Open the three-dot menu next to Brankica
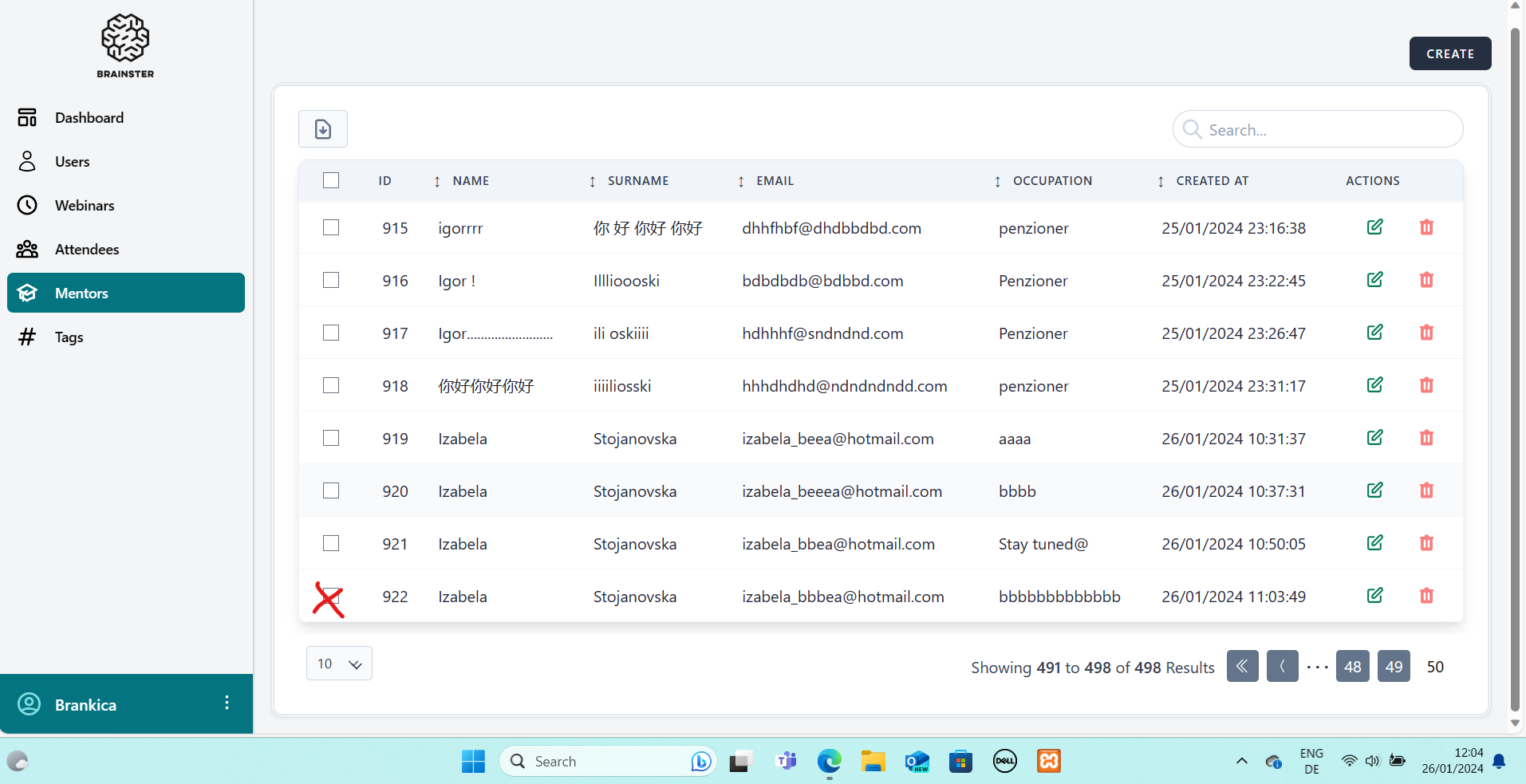 (227, 703)
